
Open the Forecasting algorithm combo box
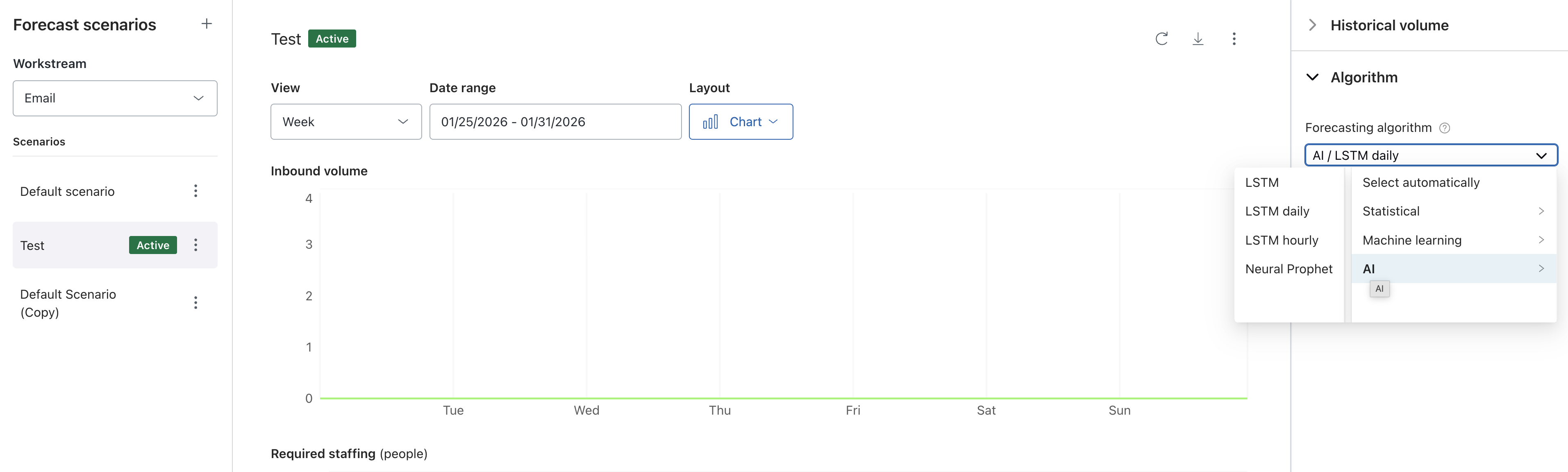click(x=1430, y=155)
